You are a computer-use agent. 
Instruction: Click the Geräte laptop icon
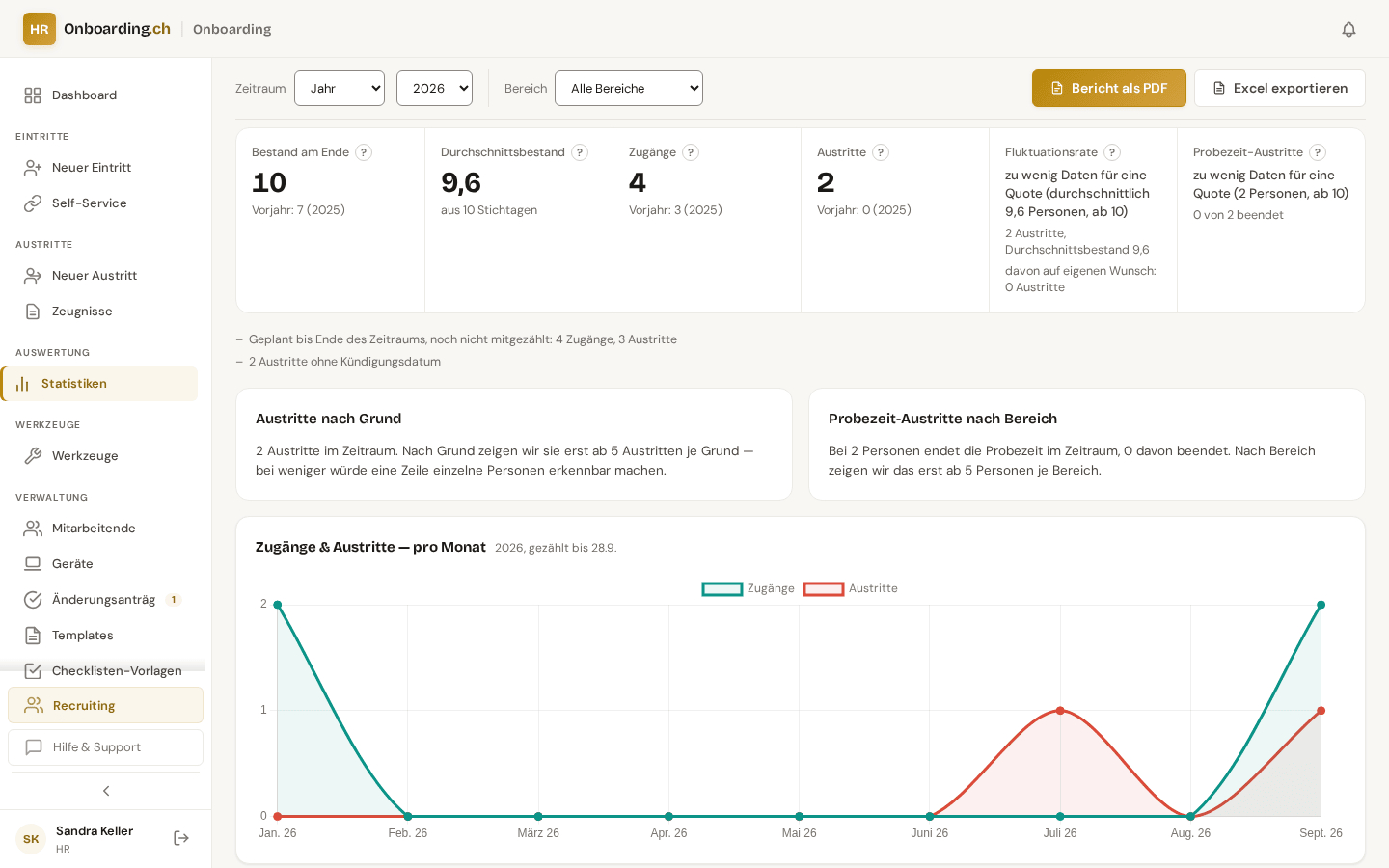[x=33, y=564]
